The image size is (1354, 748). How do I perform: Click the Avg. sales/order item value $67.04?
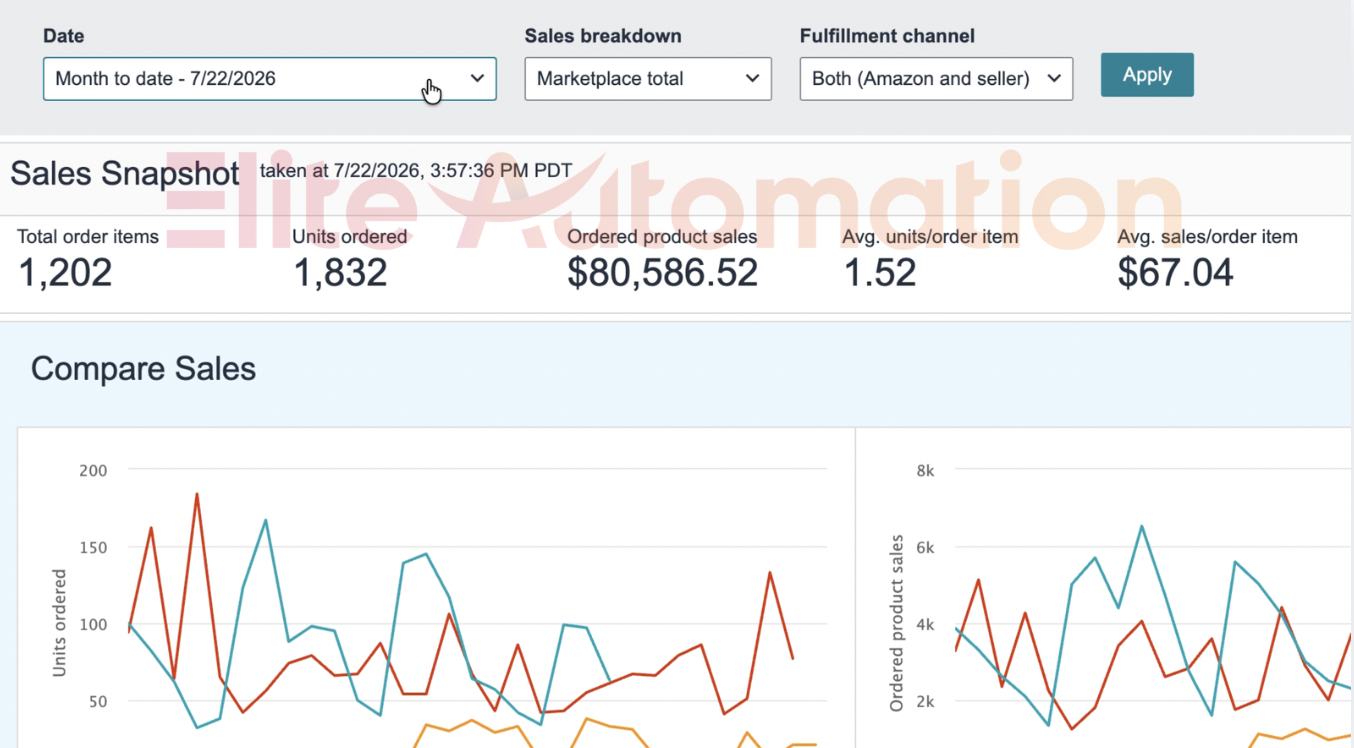tap(1176, 272)
